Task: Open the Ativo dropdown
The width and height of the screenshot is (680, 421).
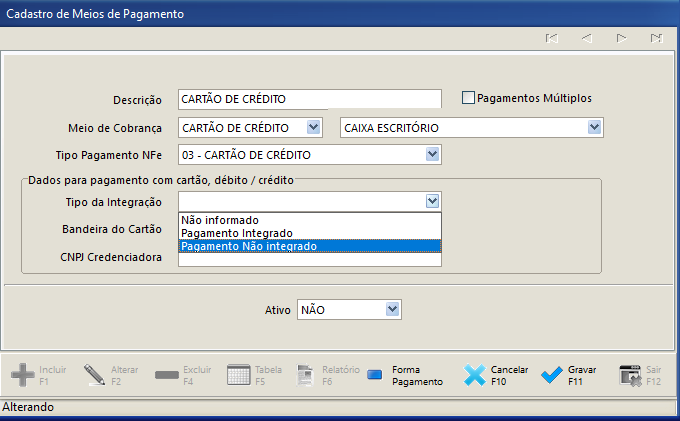Action: (392, 309)
